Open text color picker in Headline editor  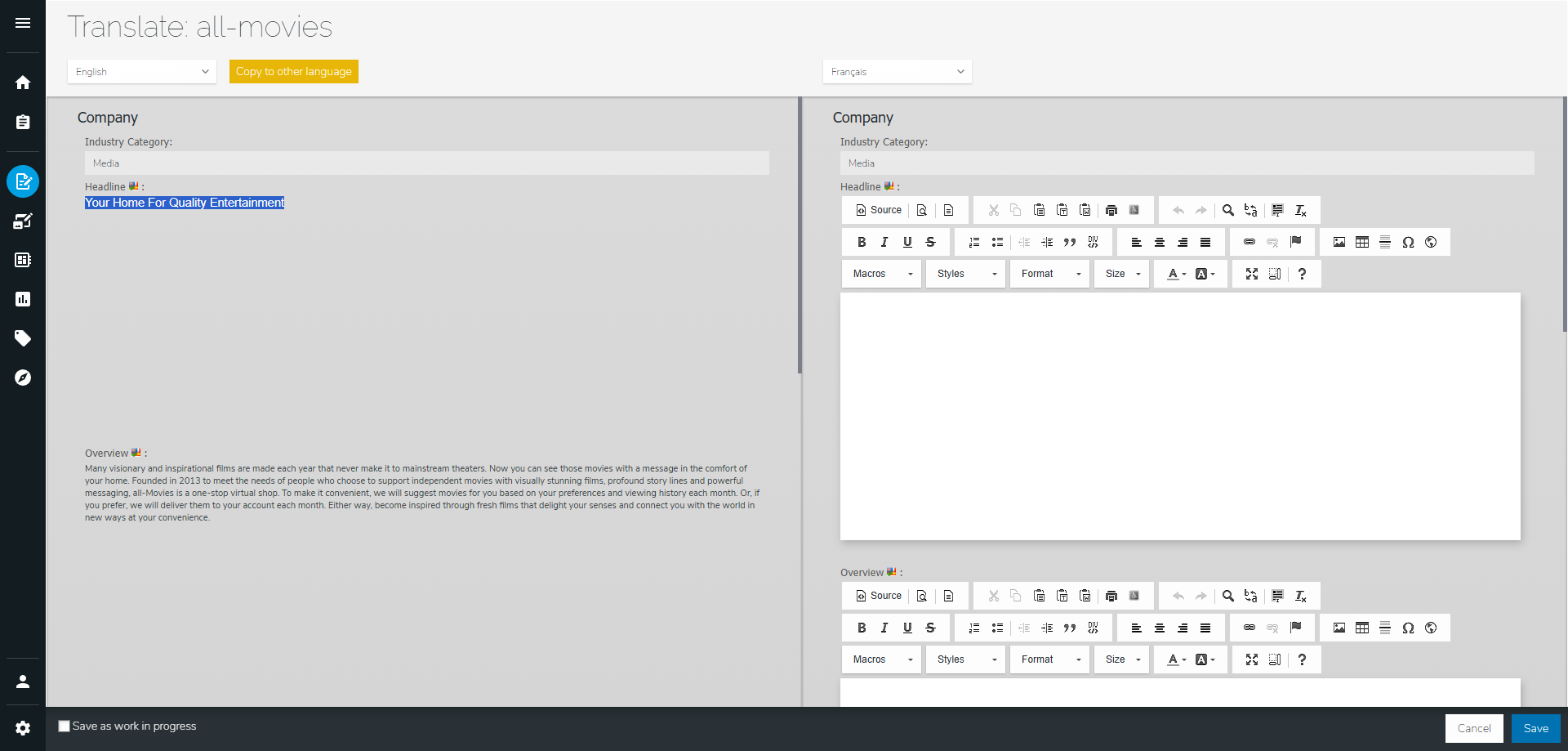click(x=1176, y=274)
